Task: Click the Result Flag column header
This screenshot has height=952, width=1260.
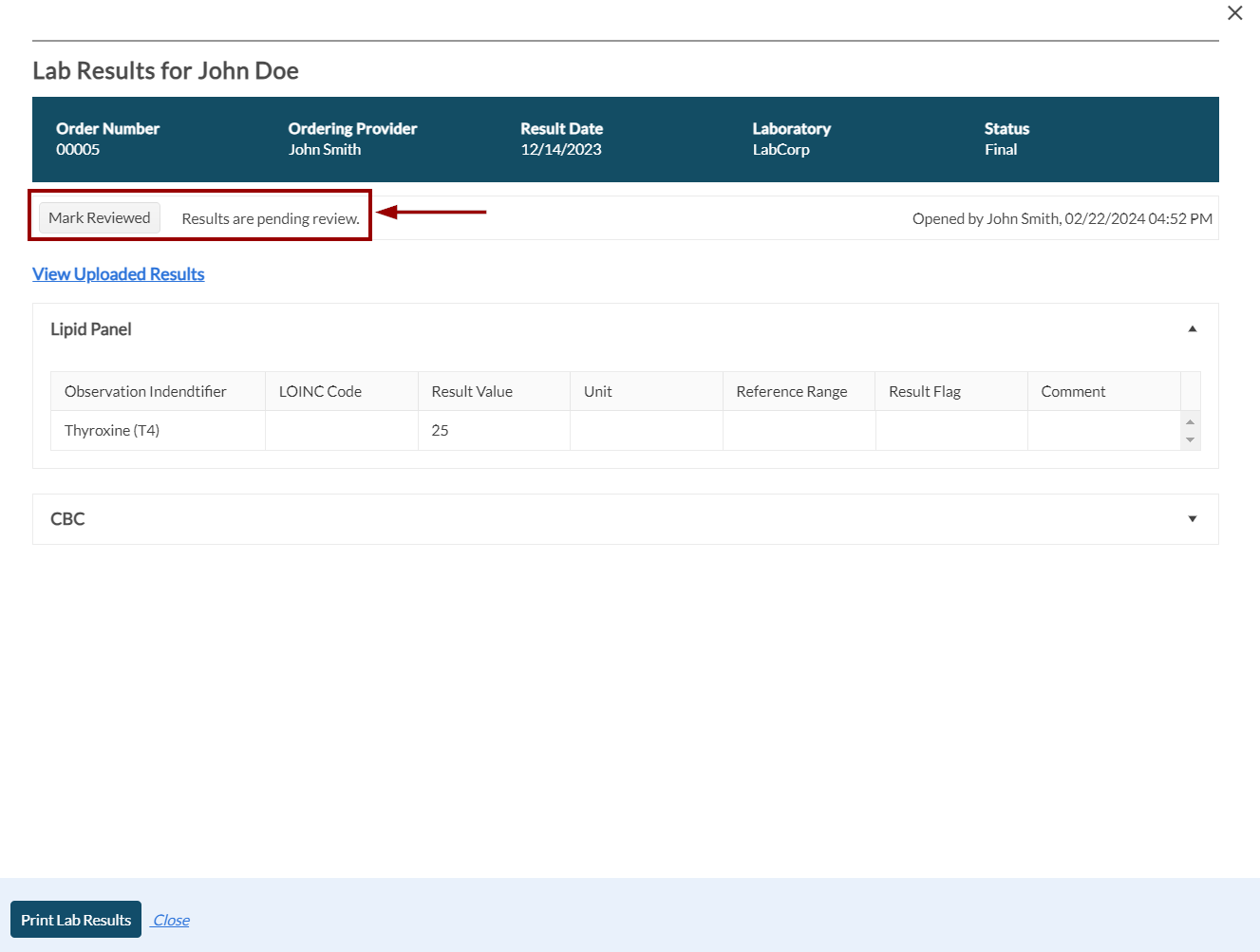Action: pyautogui.click(x=925, y=392)
